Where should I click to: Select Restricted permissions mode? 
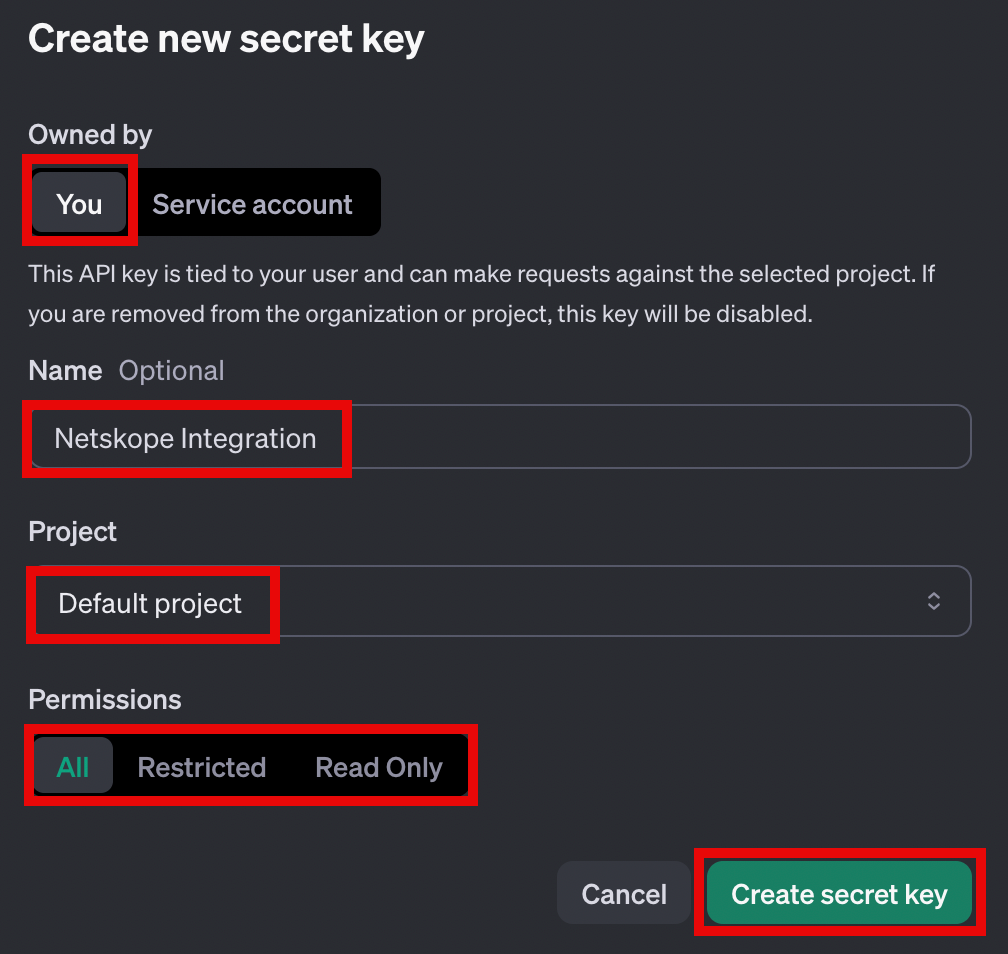(x=201, y=766)
